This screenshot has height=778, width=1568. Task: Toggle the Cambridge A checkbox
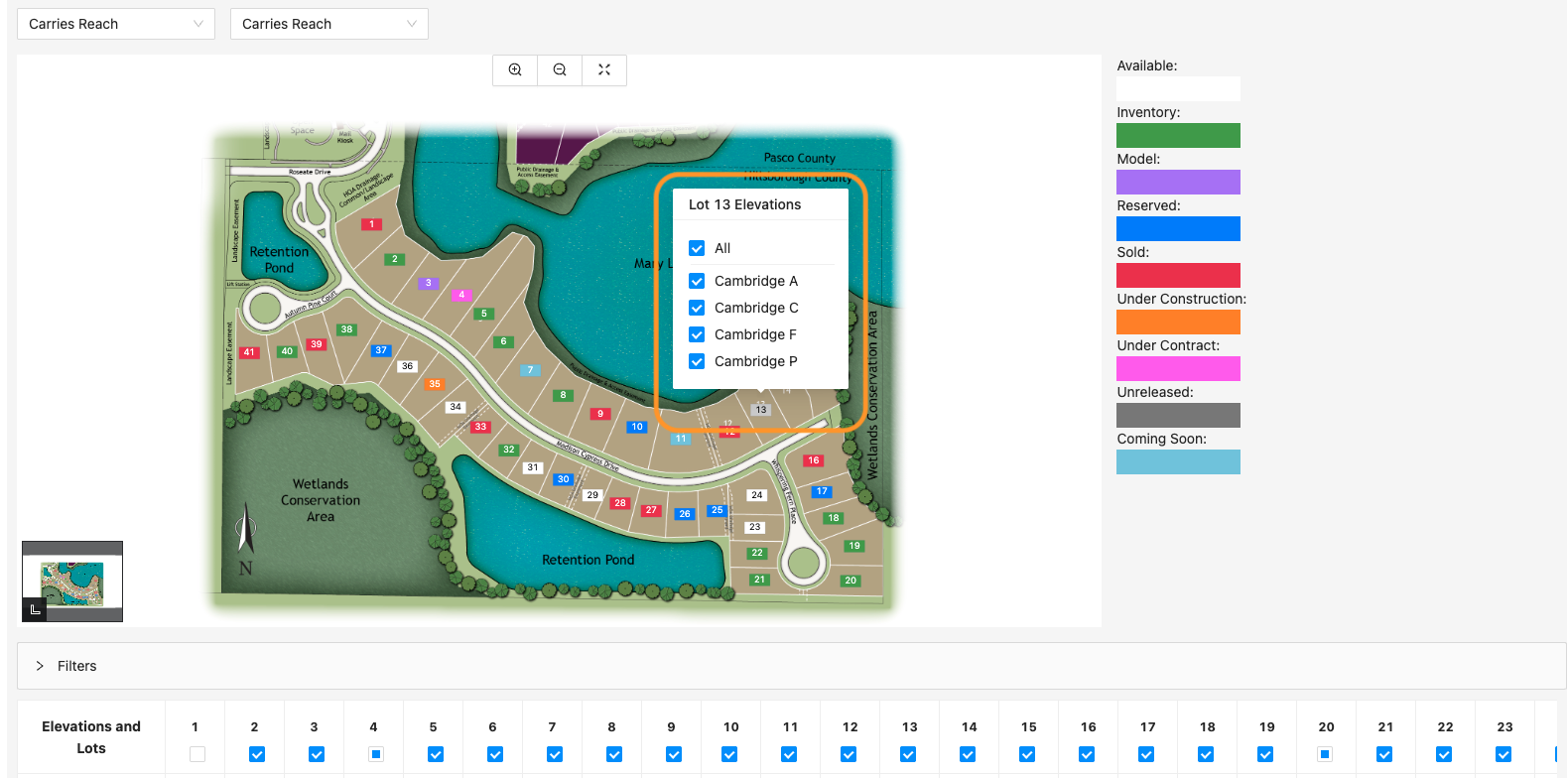pos(697,281)
